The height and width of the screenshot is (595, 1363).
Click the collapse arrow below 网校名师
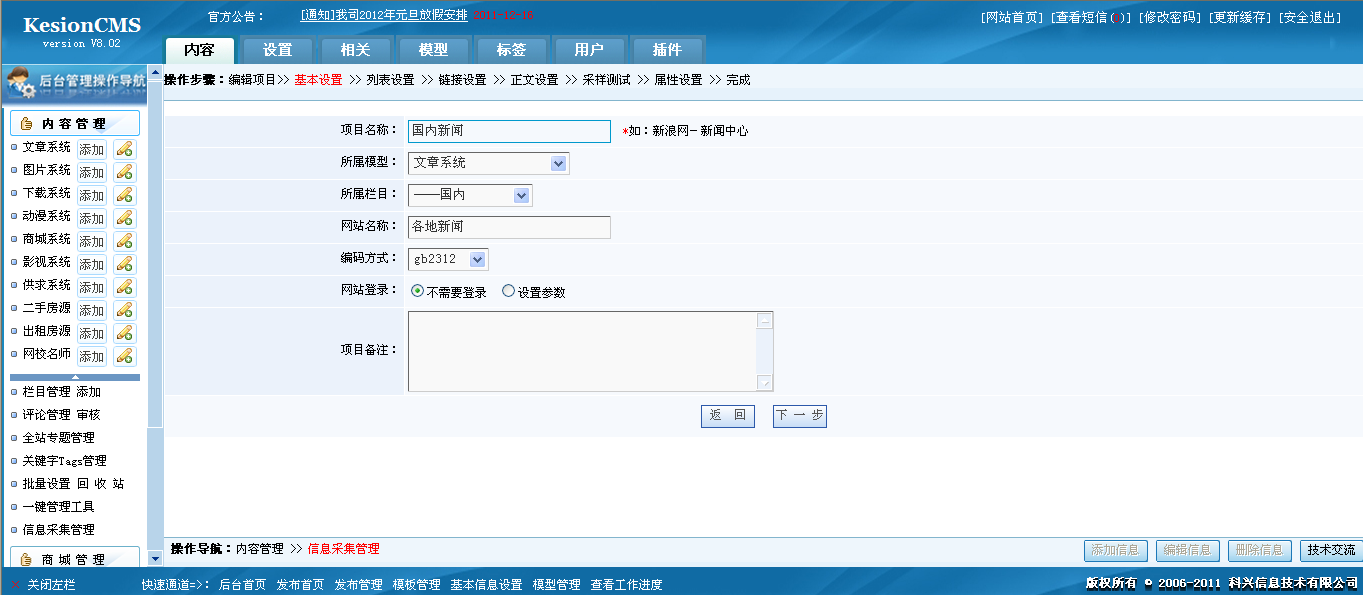click(75, 377)
